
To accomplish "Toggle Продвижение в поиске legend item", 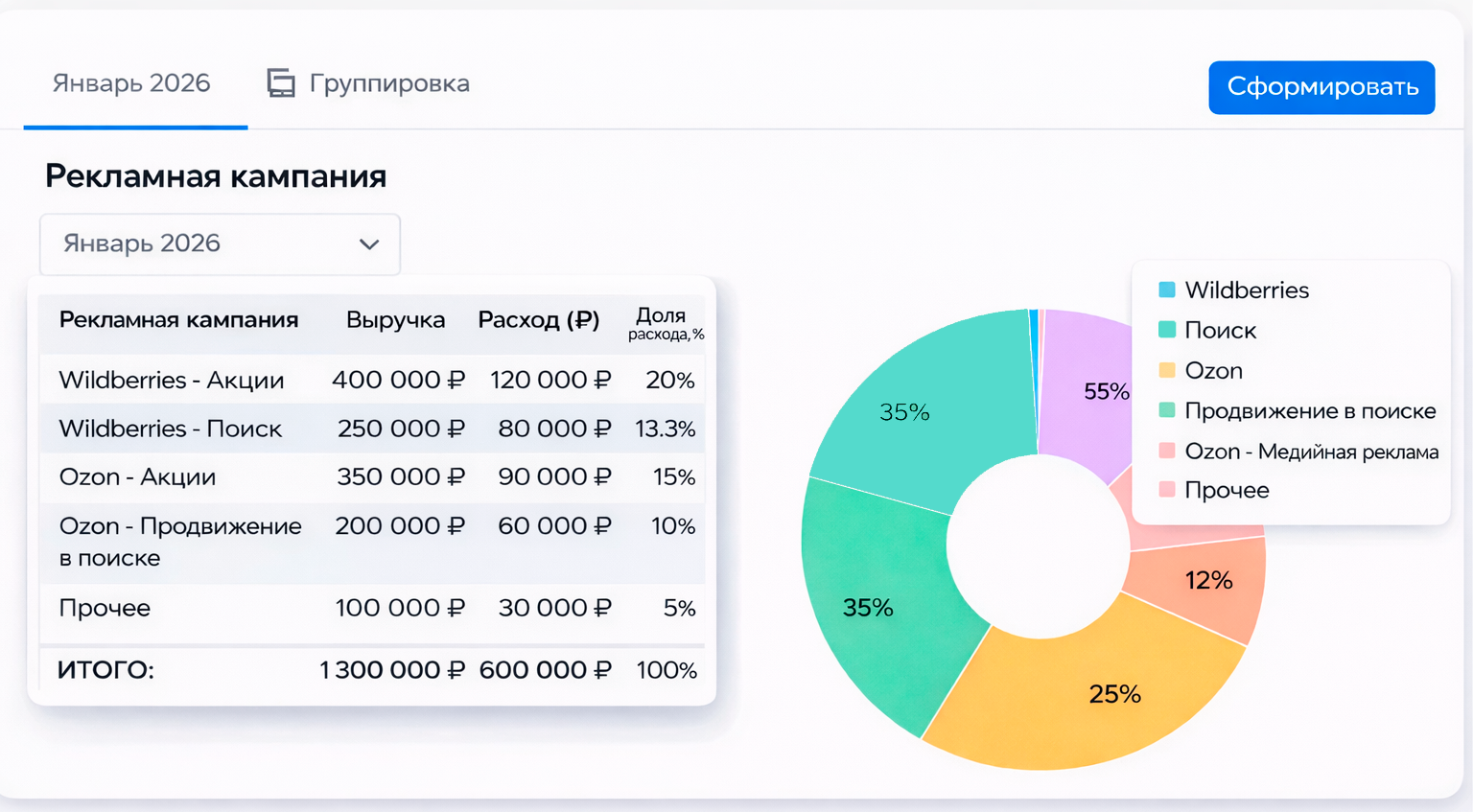I will (x=1309, y=411).
